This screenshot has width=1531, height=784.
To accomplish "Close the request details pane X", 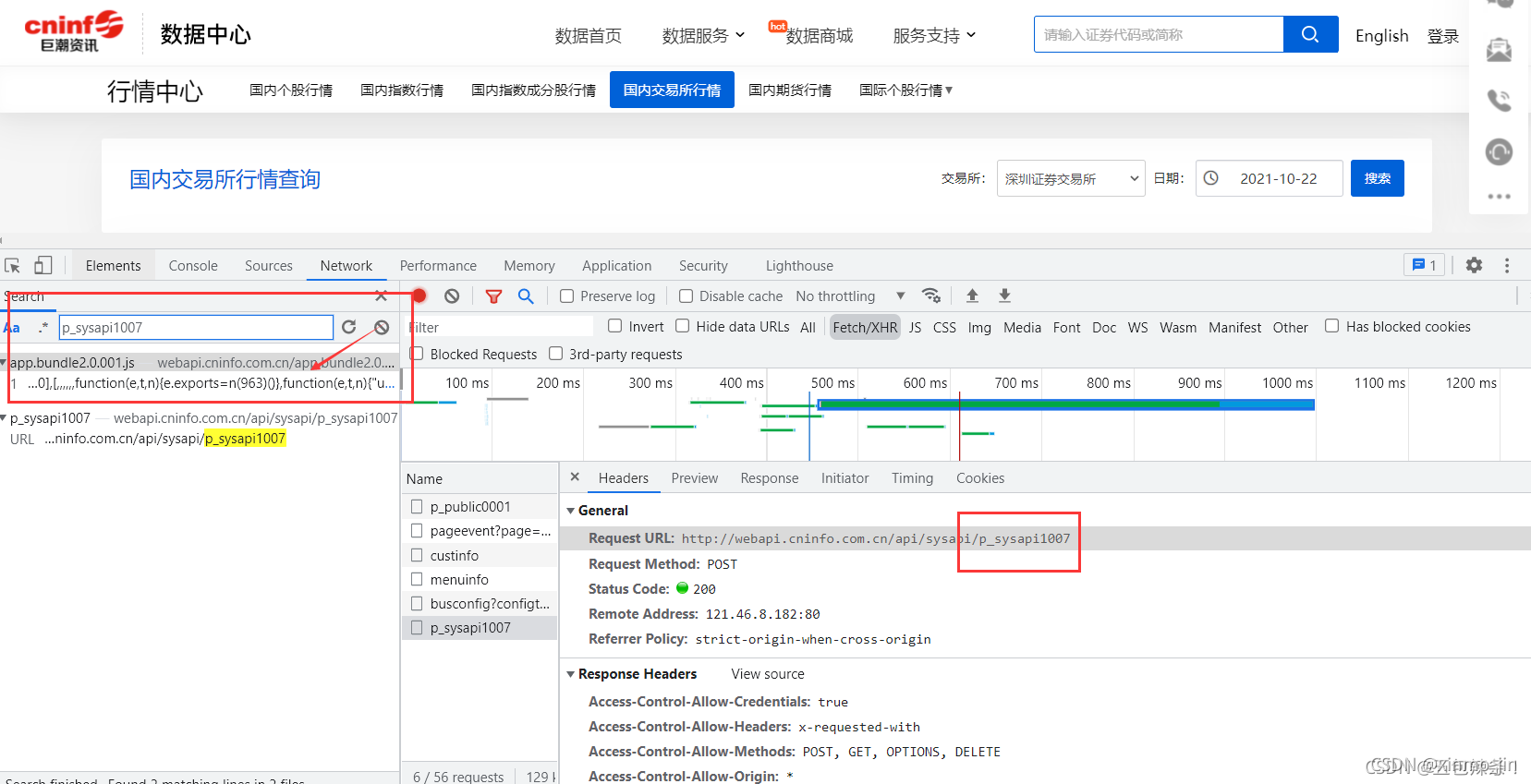I will [x=575, y=476].
